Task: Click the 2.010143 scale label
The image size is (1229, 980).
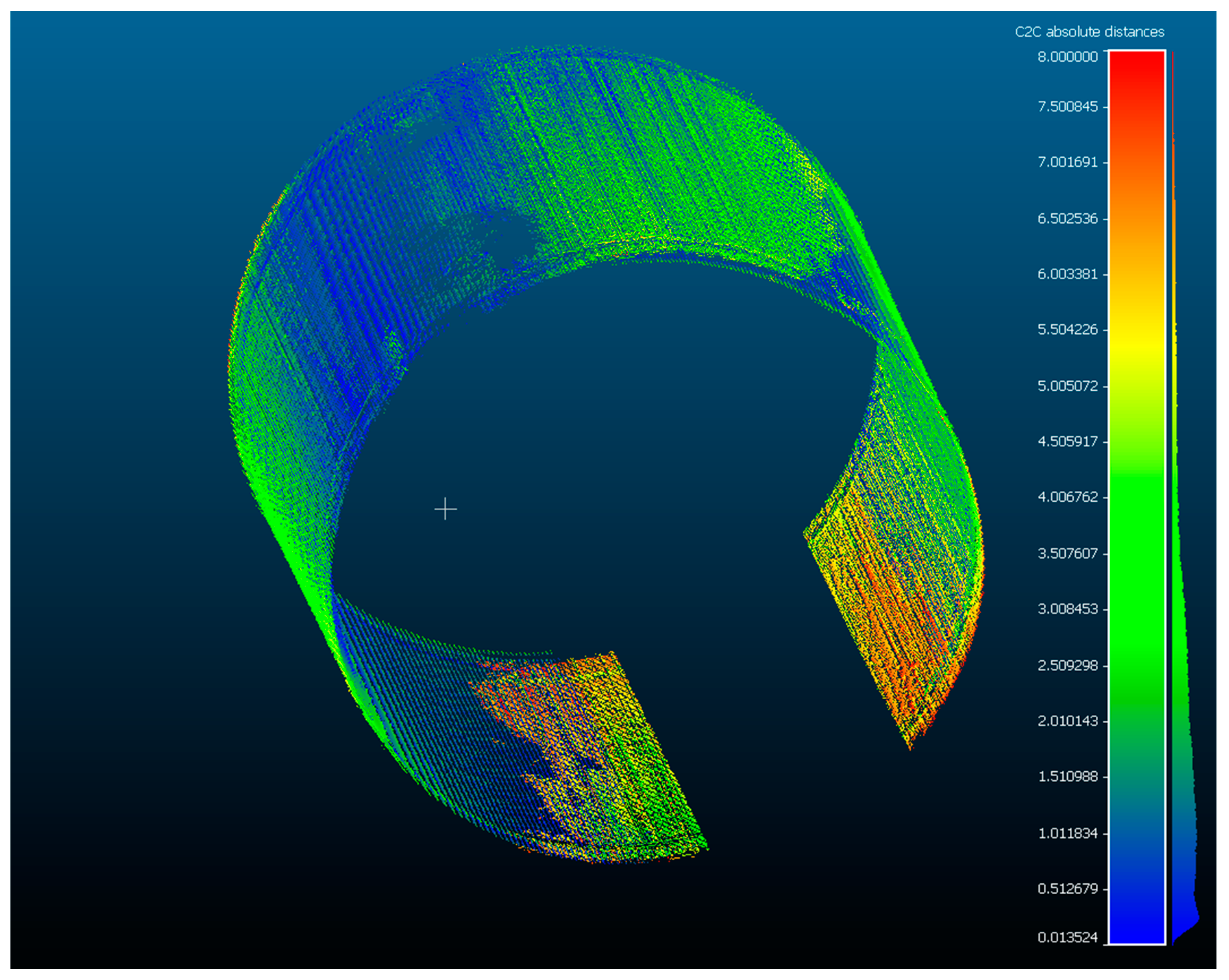Action: (x=1067, y=721)
